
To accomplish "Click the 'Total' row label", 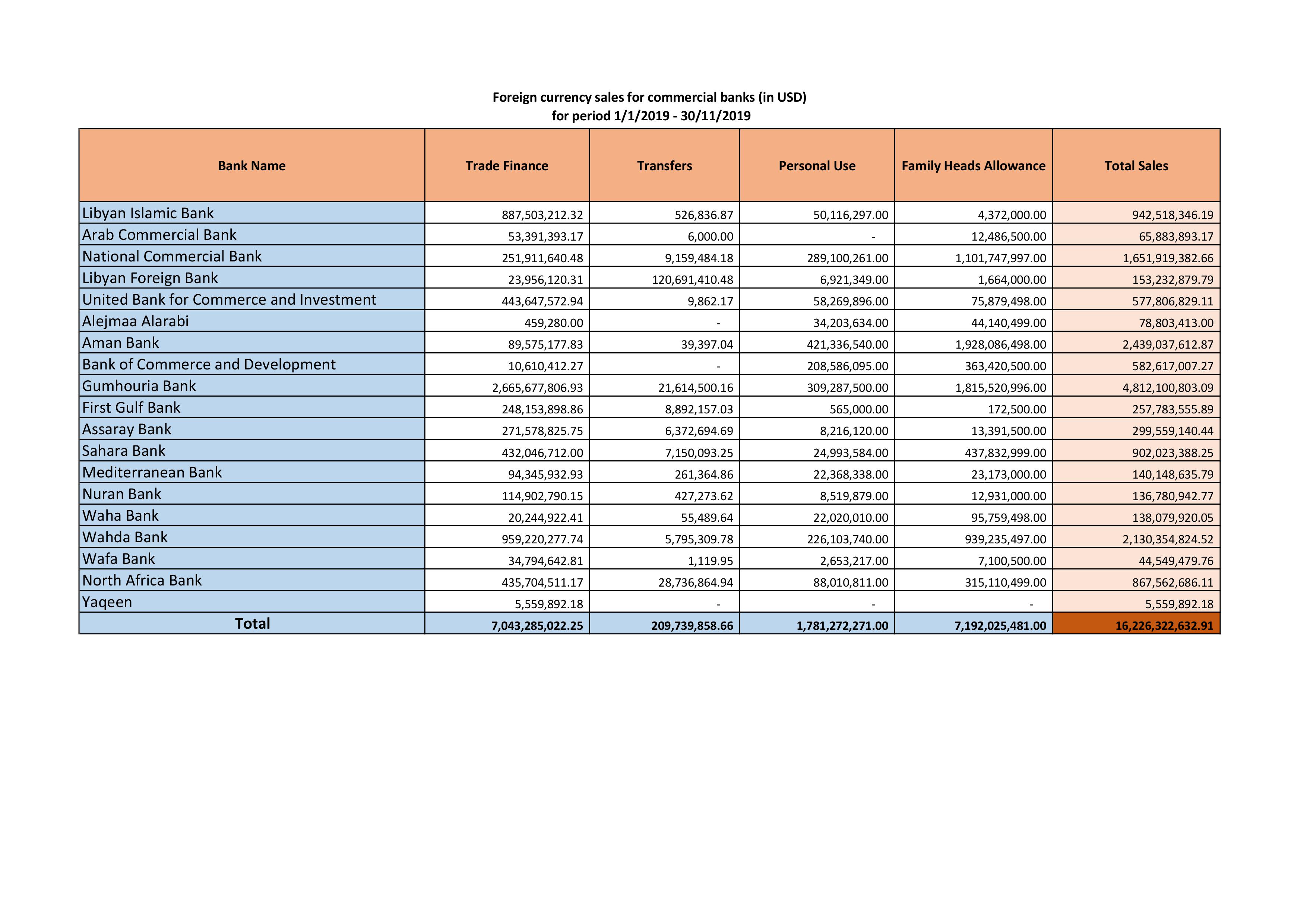I will (252, 623).
